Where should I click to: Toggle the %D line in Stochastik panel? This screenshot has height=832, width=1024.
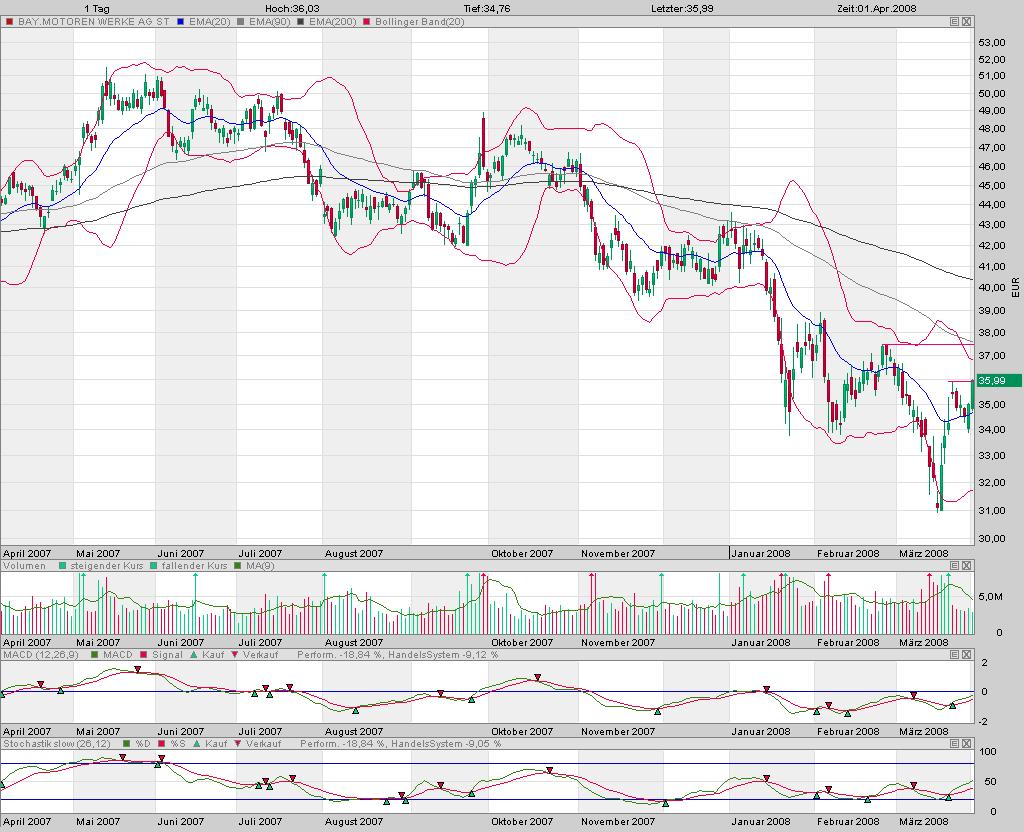click(126, 744)
